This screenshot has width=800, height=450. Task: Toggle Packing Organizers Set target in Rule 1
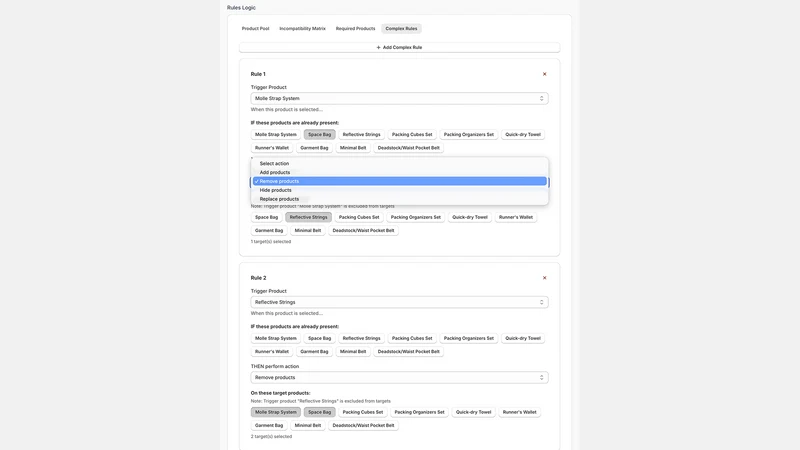tap(416, 217)
